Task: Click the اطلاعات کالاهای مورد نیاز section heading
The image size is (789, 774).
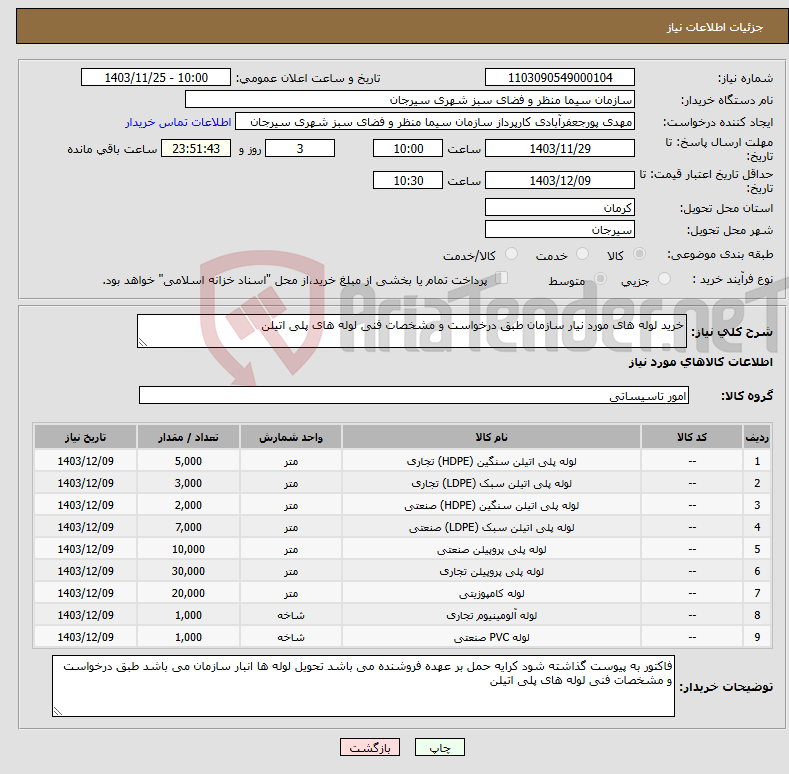Action: point(700,362)
